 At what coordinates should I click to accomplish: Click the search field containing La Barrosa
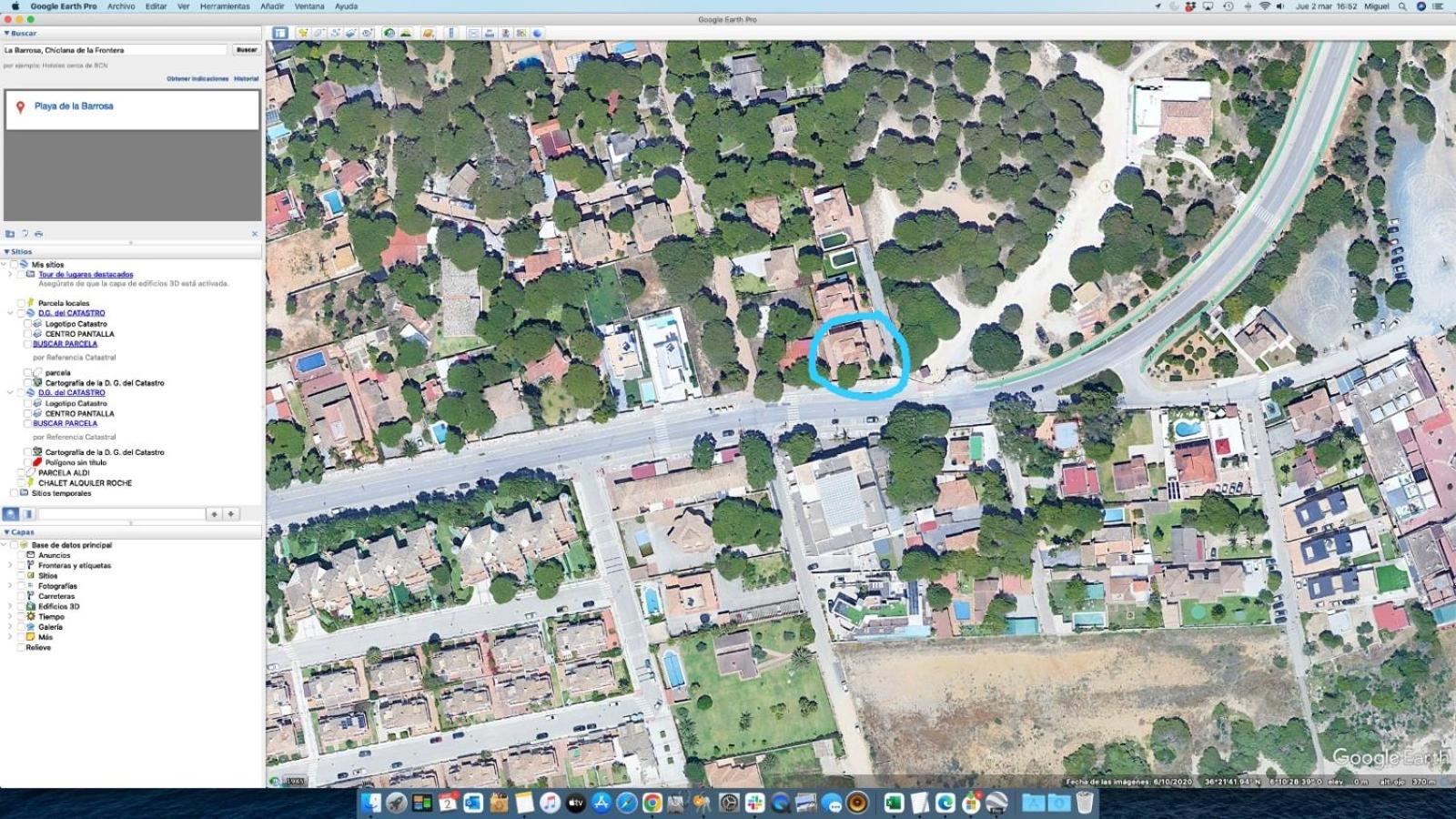(116, 50)
